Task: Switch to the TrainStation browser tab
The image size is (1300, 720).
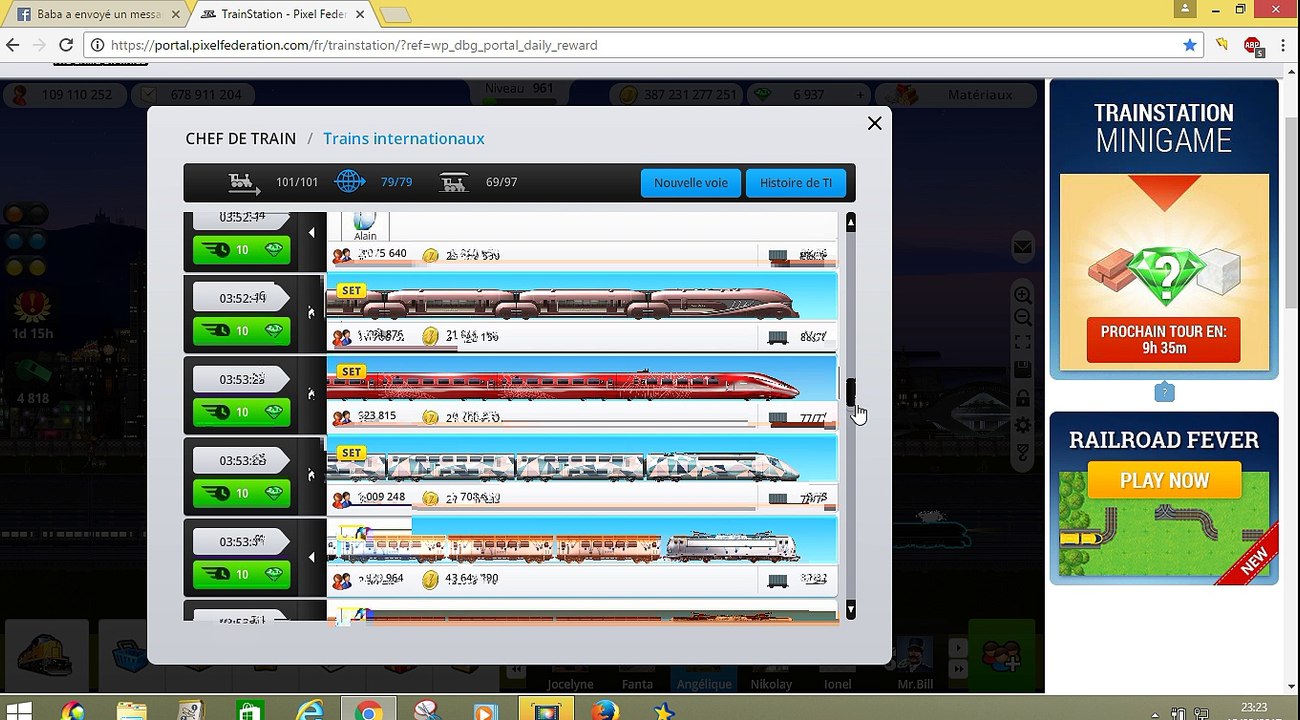Action: click(282, 15)
